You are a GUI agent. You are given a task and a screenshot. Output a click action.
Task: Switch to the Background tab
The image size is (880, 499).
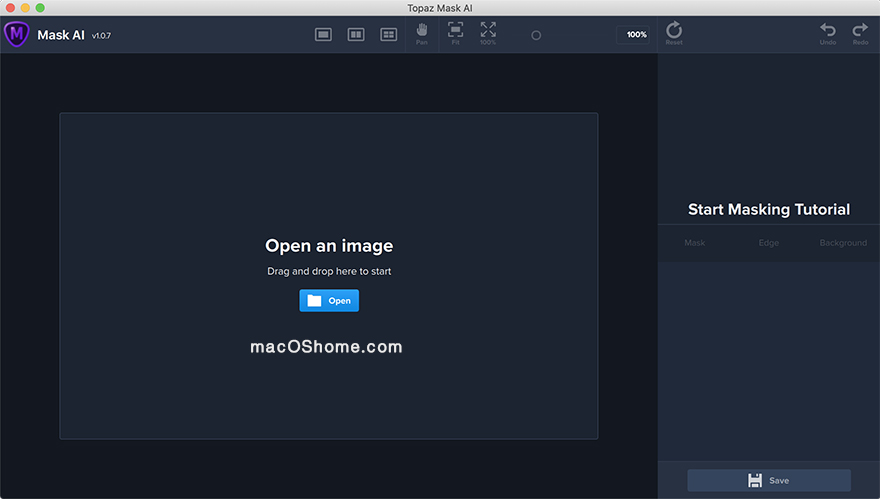coord(843,242)
